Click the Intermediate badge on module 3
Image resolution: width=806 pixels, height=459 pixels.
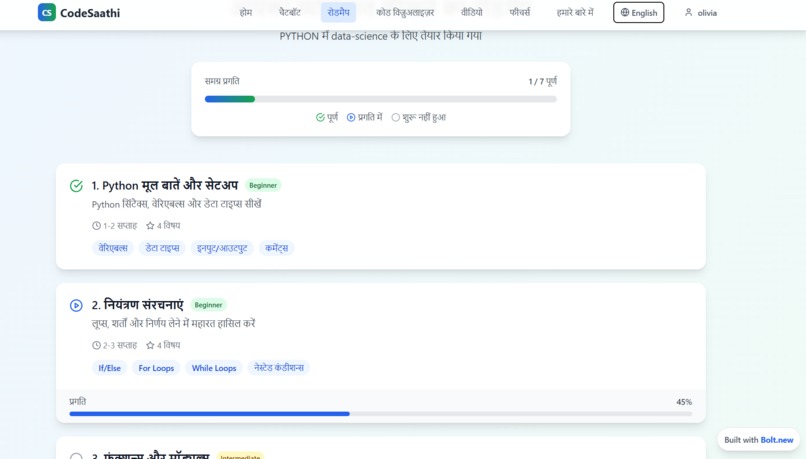click(x=240, y=456)
